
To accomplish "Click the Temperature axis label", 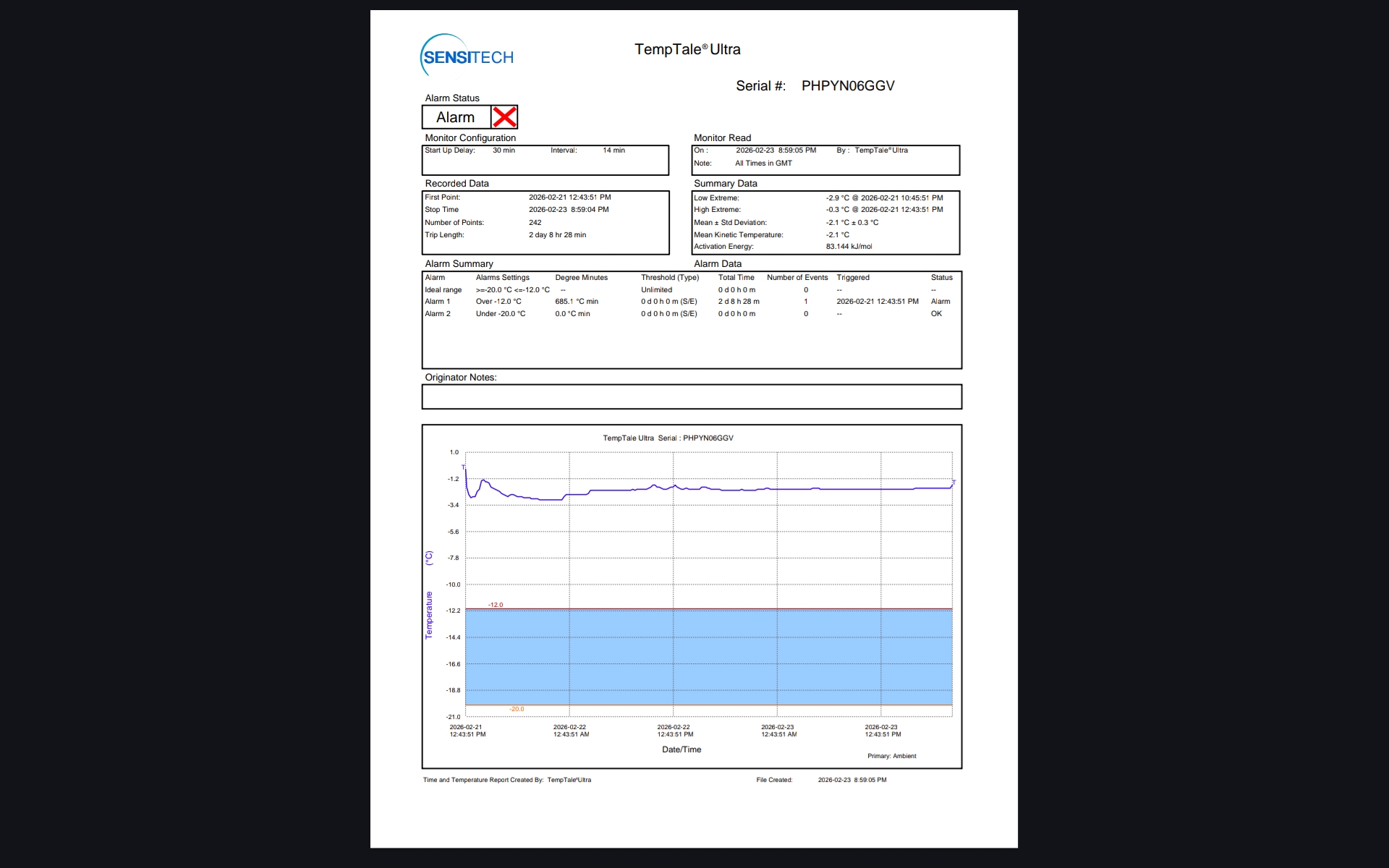I will 429,615.
